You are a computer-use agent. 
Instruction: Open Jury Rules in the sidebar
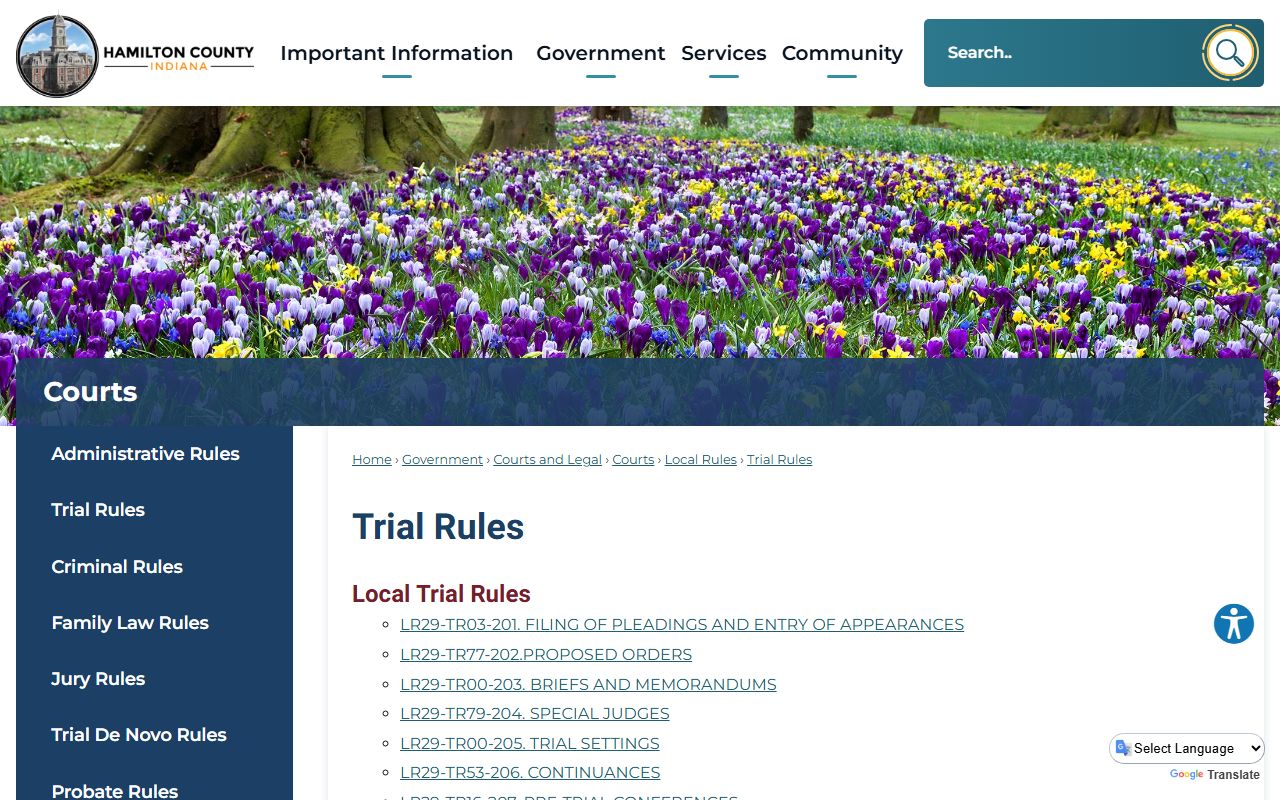coord(154,679)
